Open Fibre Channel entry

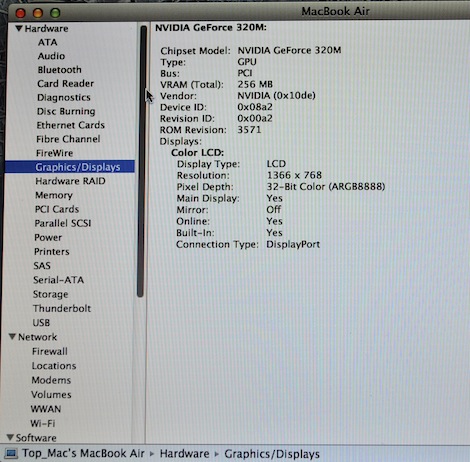coord(68,139)
